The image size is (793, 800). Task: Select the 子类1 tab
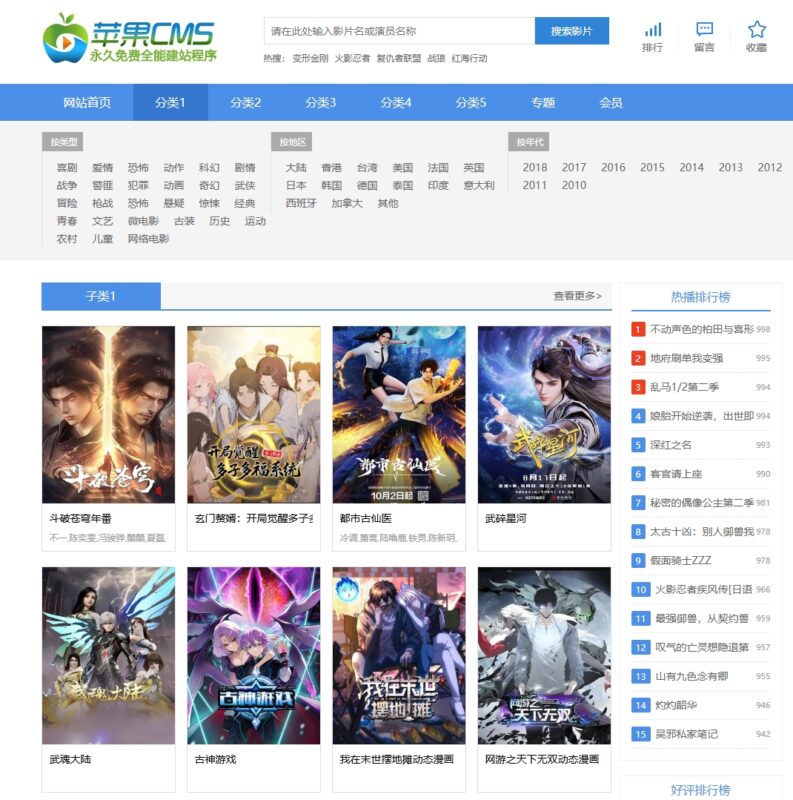(101, 296)
